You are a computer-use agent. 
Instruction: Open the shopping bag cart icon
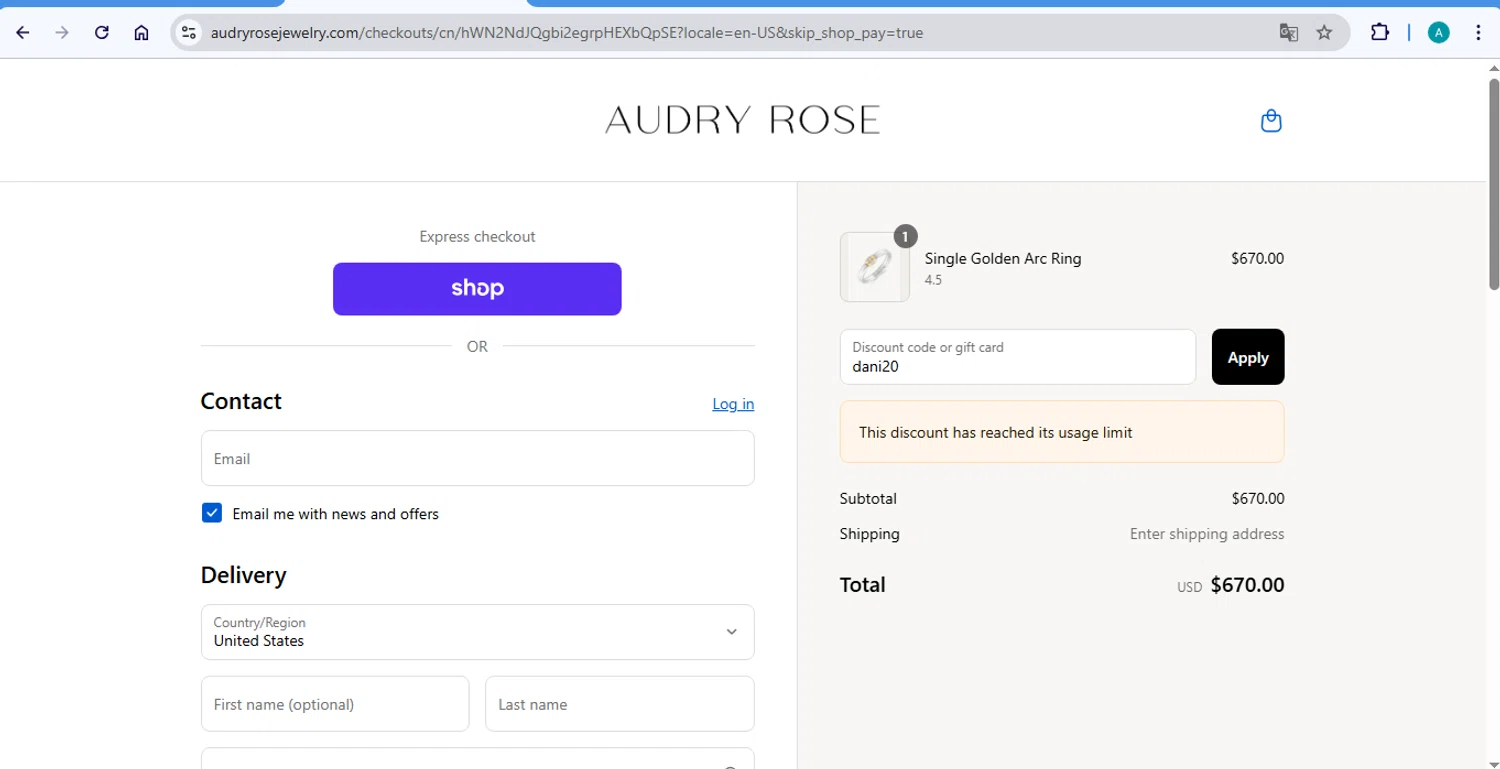1271,121
